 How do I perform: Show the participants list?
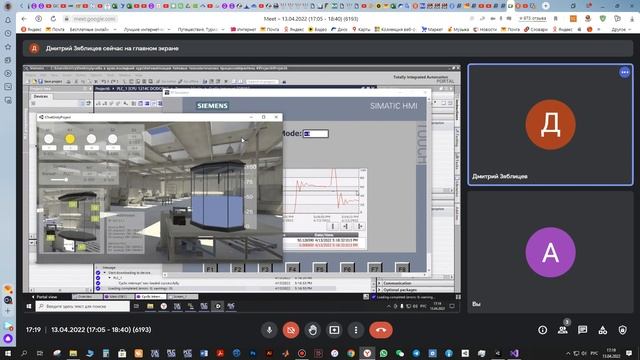point(562,330)
